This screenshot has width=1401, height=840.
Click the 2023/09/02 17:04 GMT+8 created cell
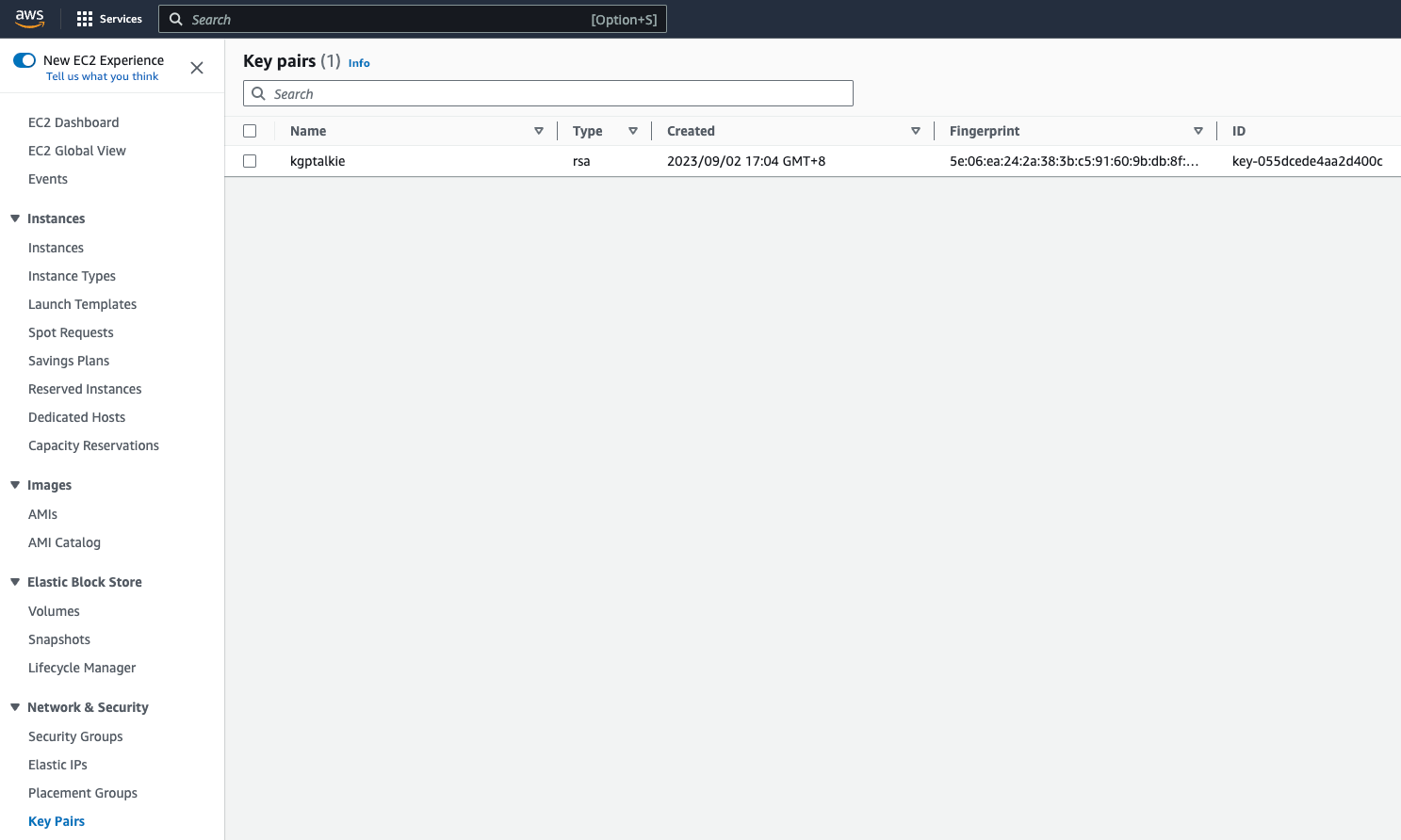tap(746, 161)
